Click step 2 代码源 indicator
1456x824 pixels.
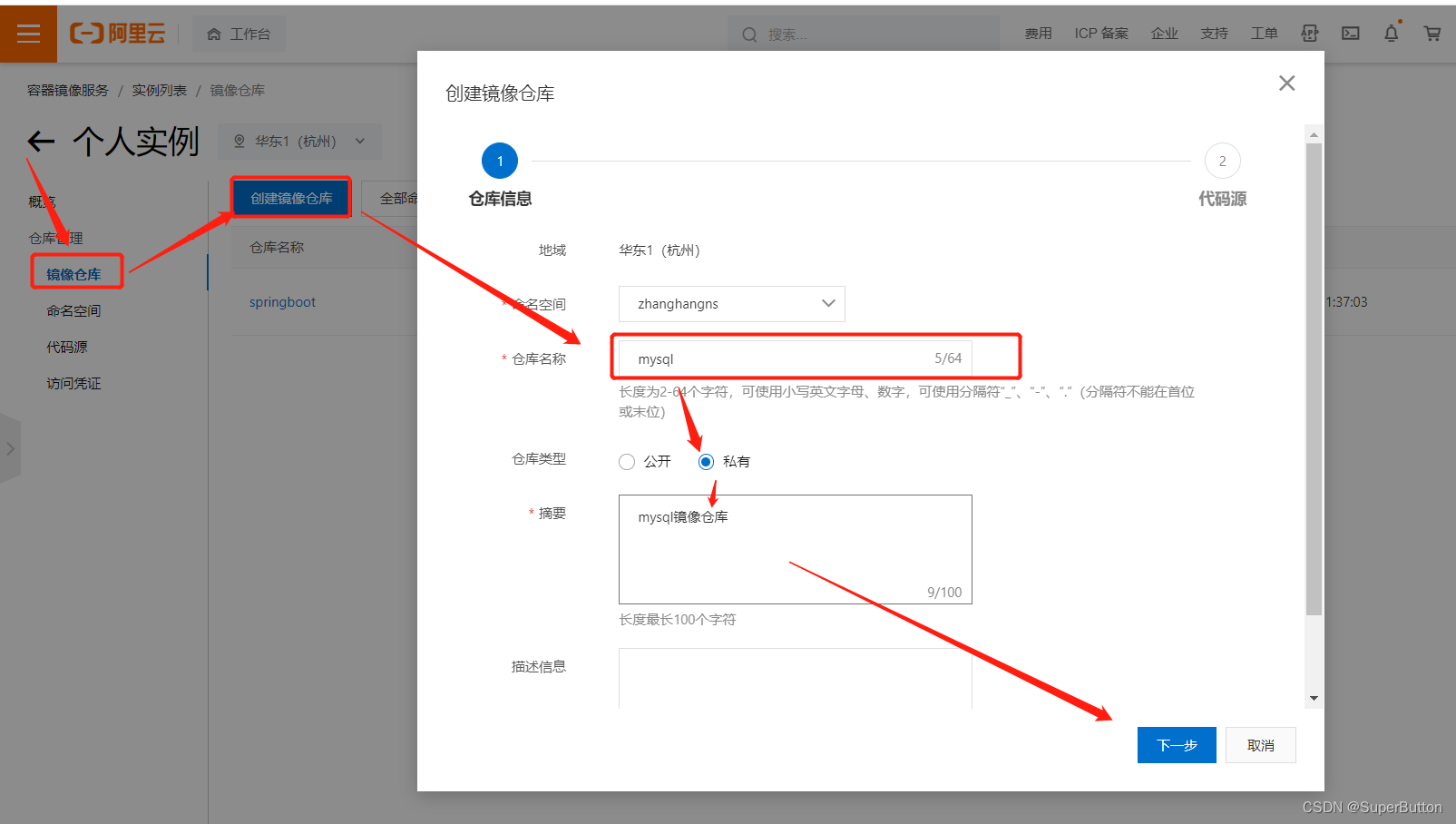[x=1222, y=161]
